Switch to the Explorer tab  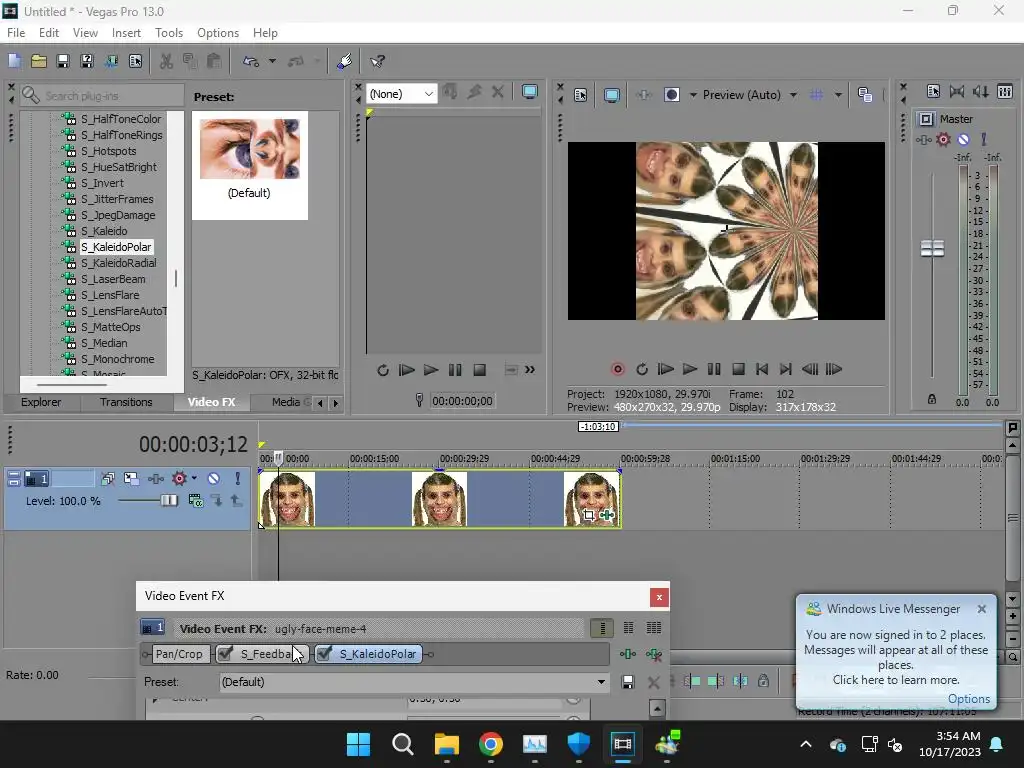[40, 402]
